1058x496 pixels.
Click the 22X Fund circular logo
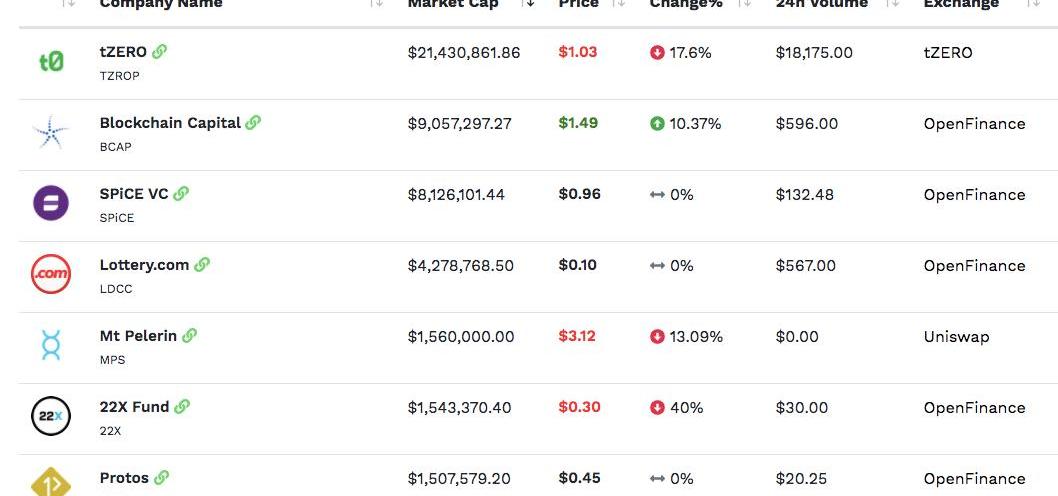(51, 416)
